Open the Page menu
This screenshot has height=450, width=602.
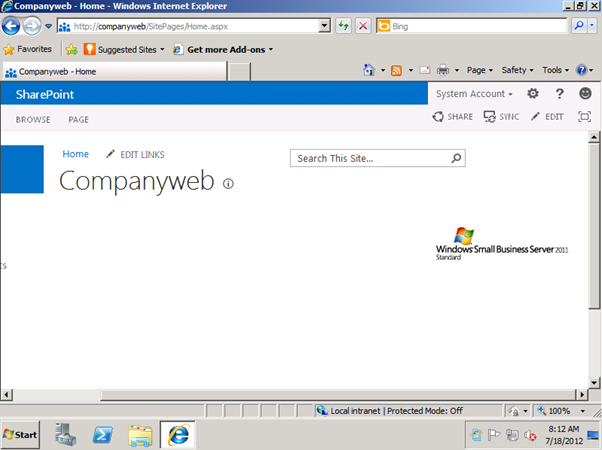480,70
